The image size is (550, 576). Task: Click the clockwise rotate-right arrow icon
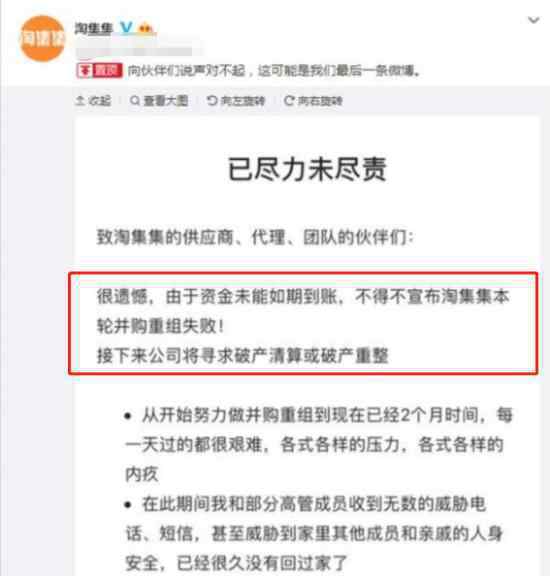click(289, 100)
